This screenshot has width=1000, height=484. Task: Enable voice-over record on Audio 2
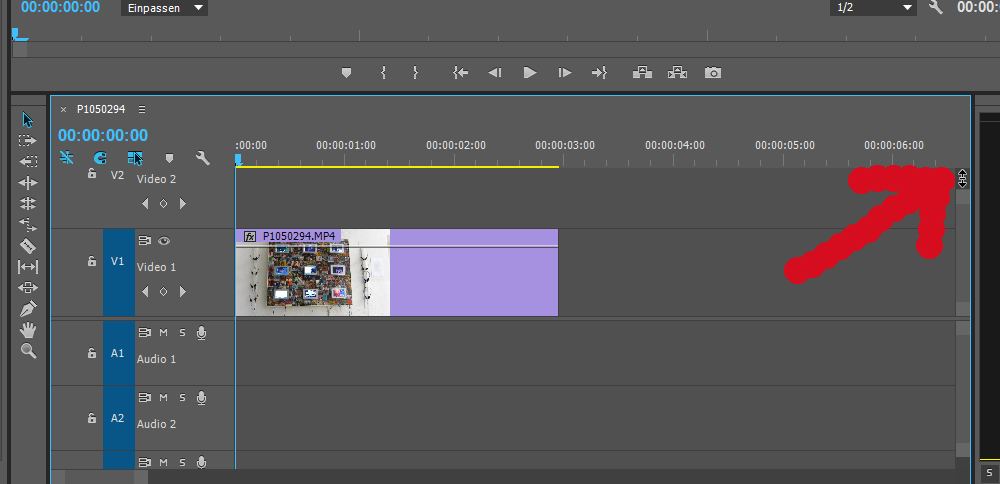(x=202, y=398)
